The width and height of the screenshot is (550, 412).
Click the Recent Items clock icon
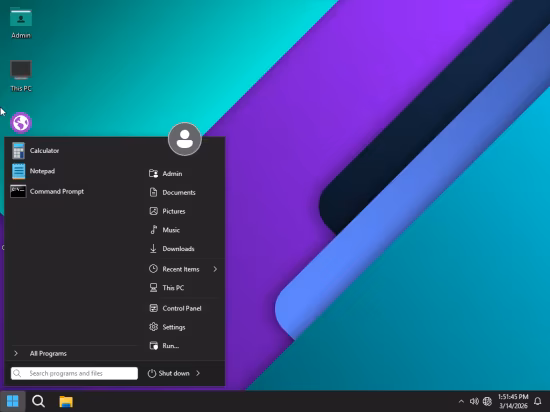coord(153,269)
